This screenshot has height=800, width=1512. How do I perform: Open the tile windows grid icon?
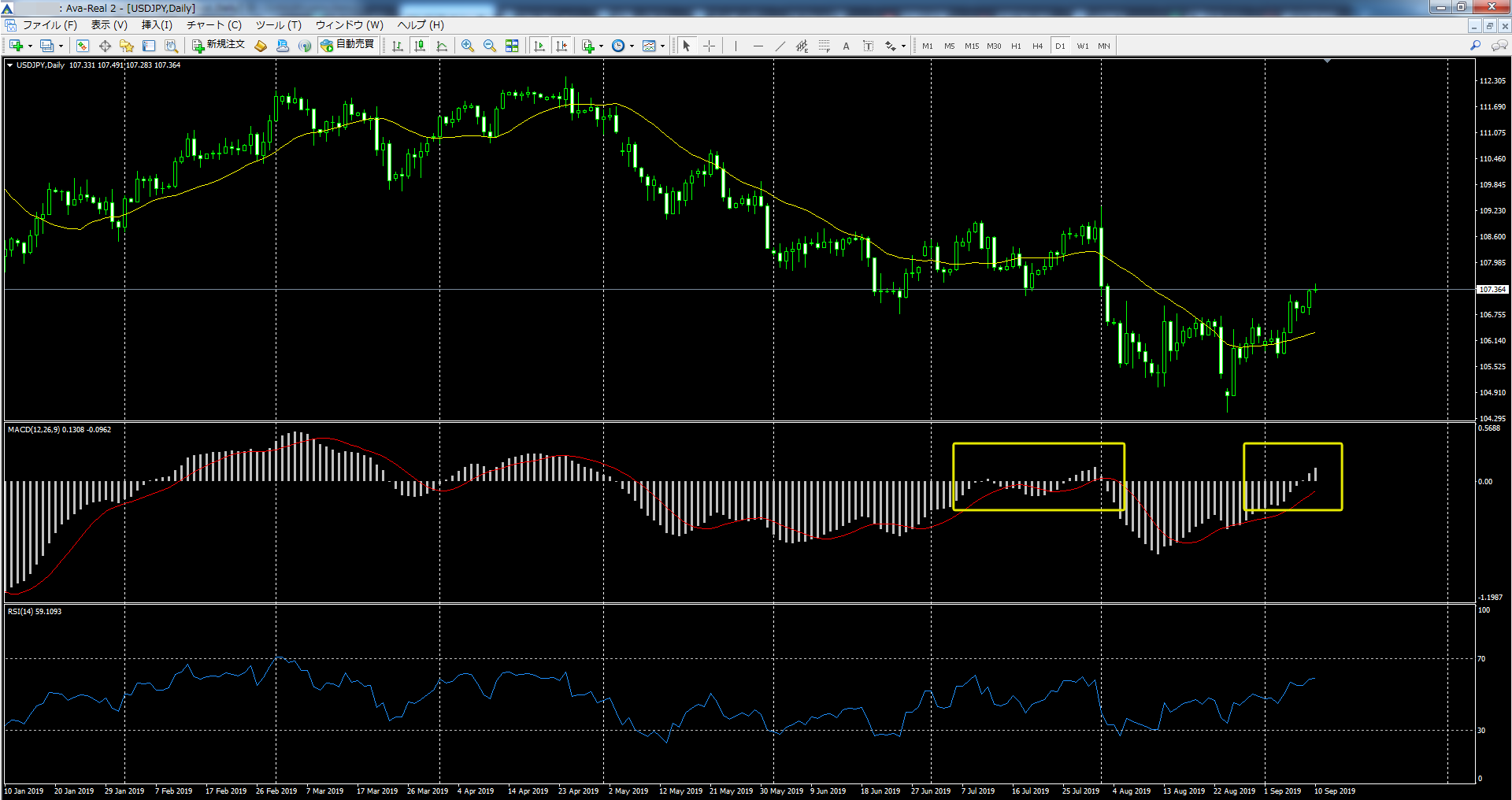[x=512, y=46]
